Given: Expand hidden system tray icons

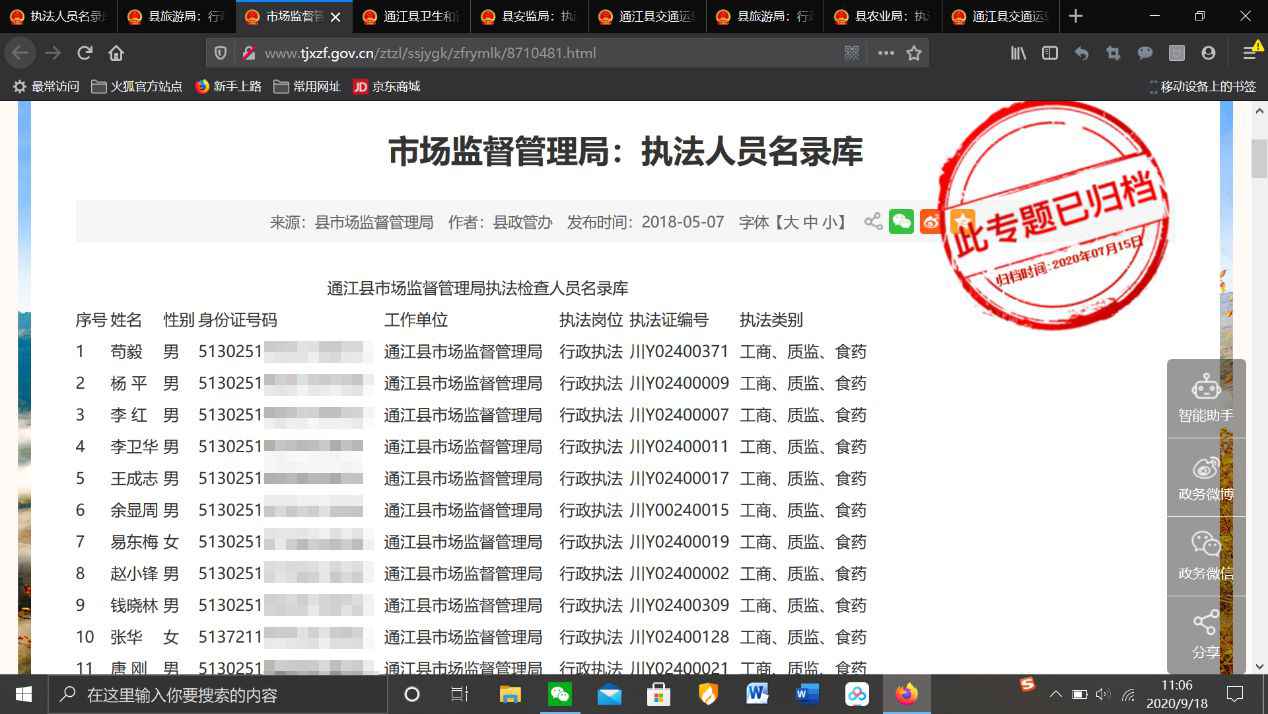Looking at the screenshot, I should (x=1055, y=694).
